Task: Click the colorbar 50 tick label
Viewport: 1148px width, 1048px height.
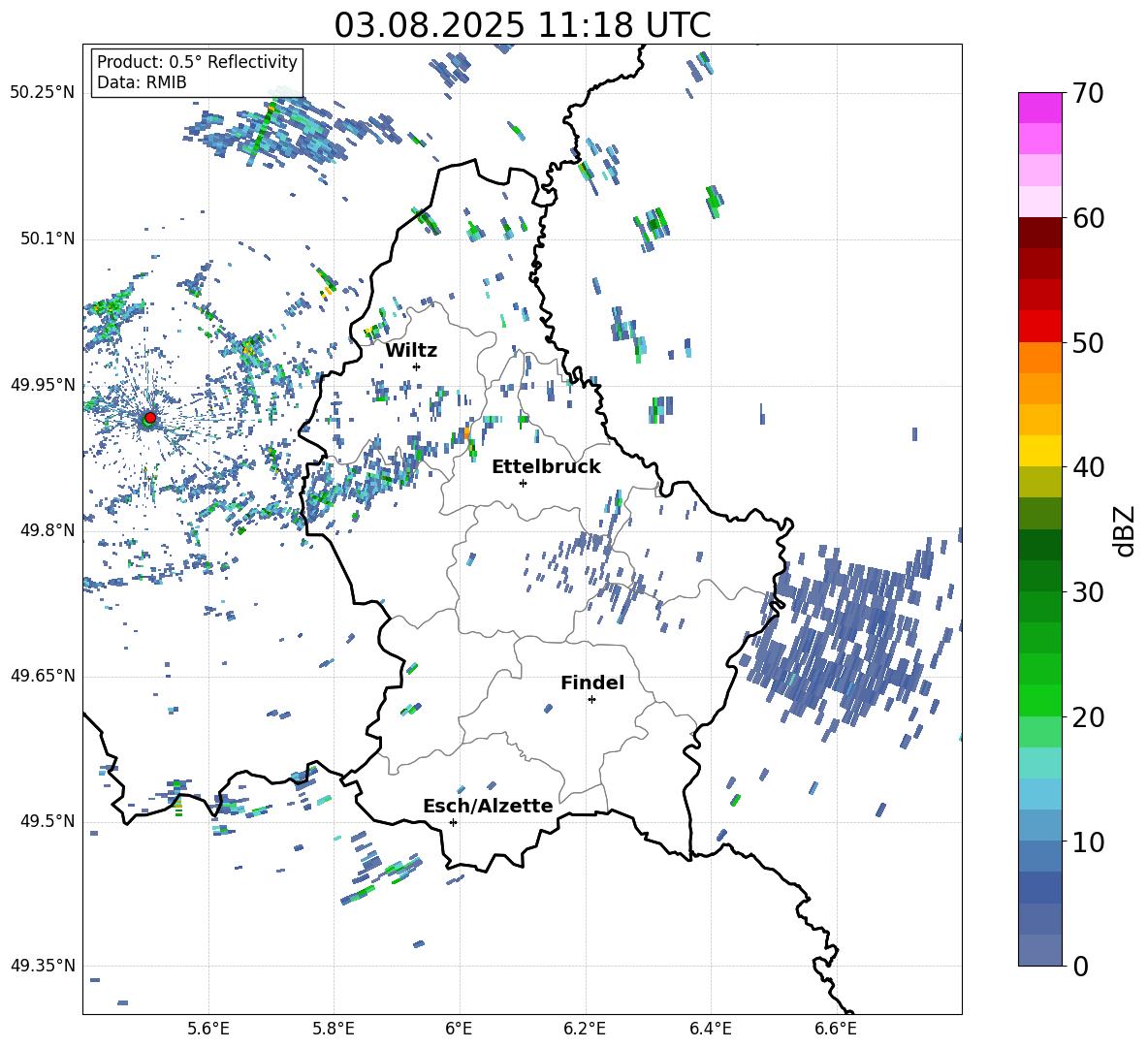Action: [1088, 343]
